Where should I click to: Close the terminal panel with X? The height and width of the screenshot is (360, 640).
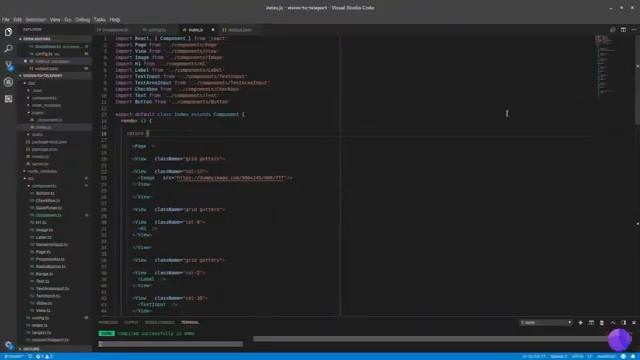634,322
